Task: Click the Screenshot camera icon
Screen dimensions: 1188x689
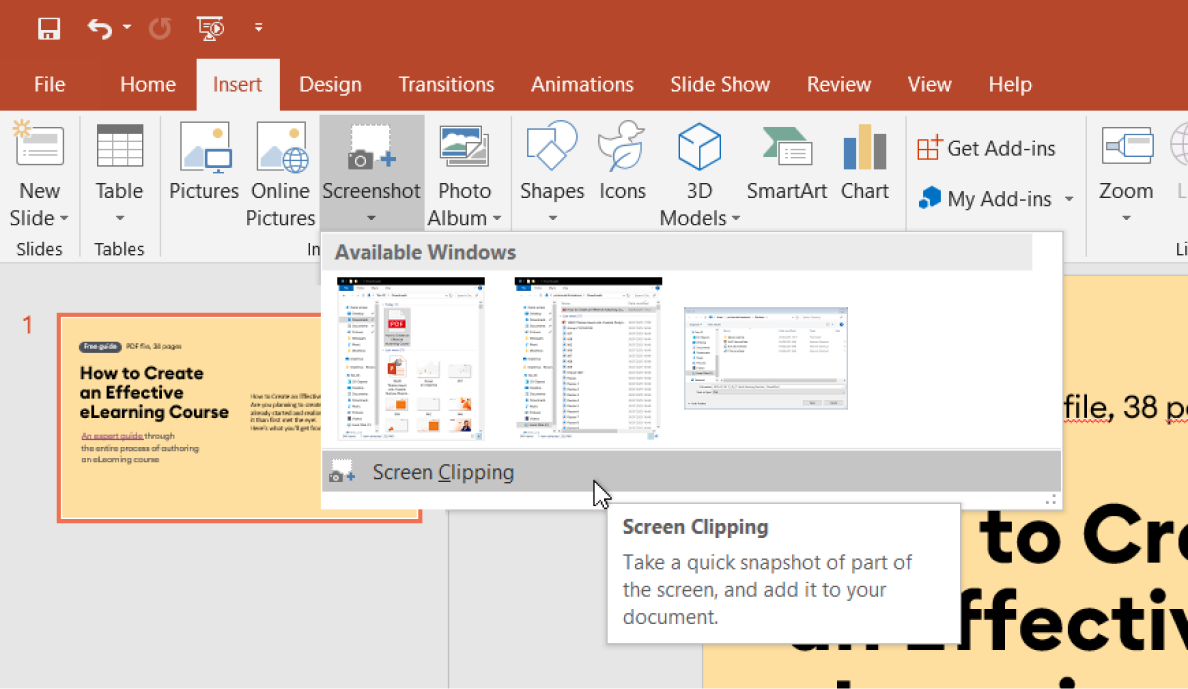Action: [x=371, y=148]
